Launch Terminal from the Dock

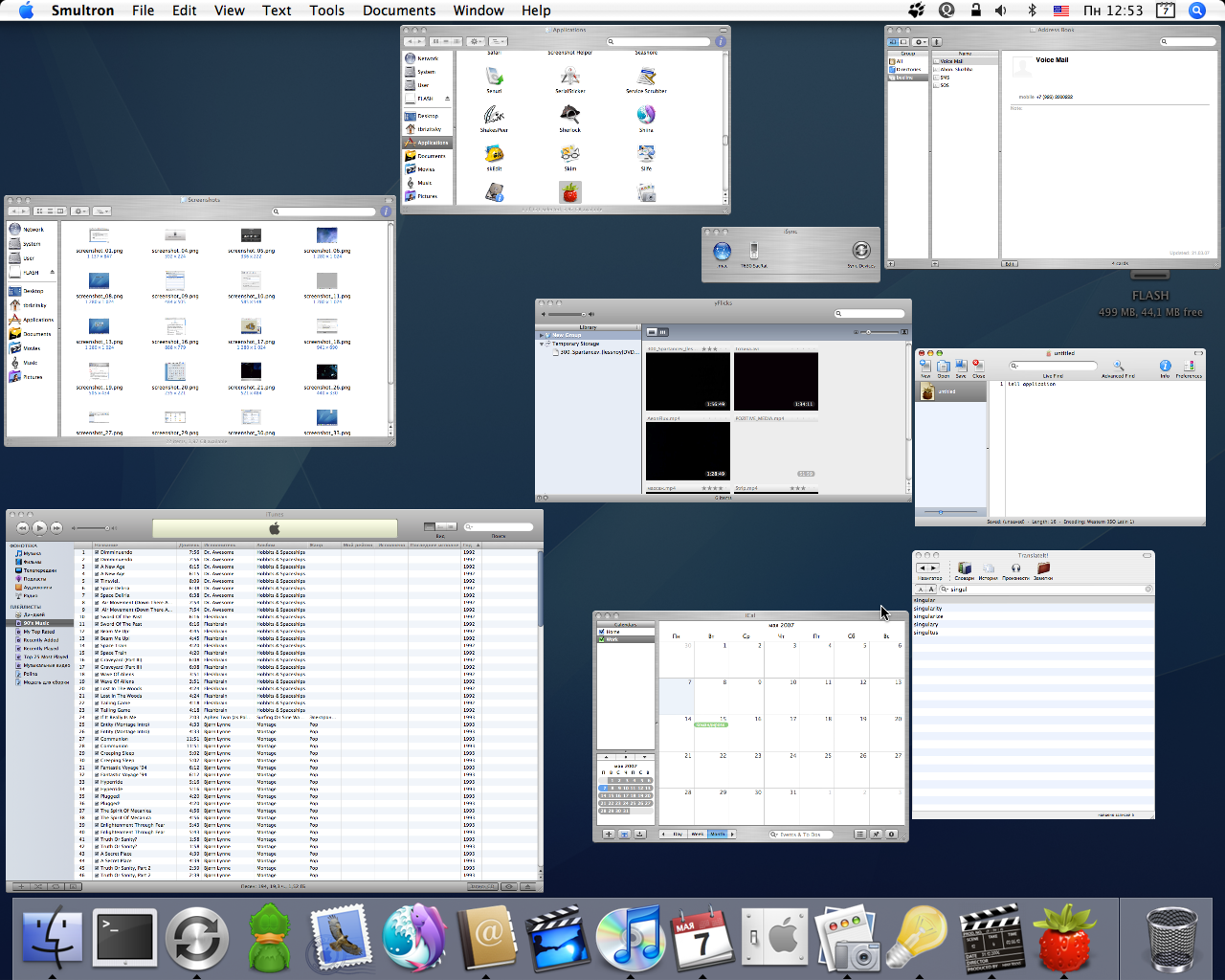coord(124,938)
